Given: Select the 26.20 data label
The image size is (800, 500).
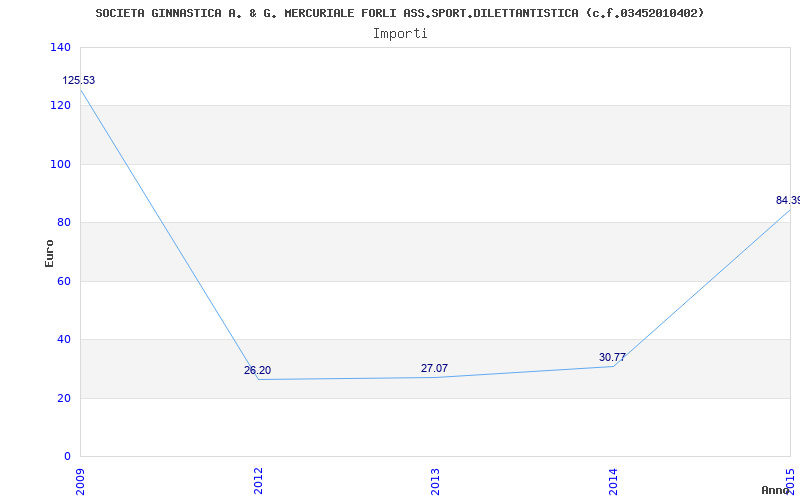Looking at the screenshot, I should point(257,370).
